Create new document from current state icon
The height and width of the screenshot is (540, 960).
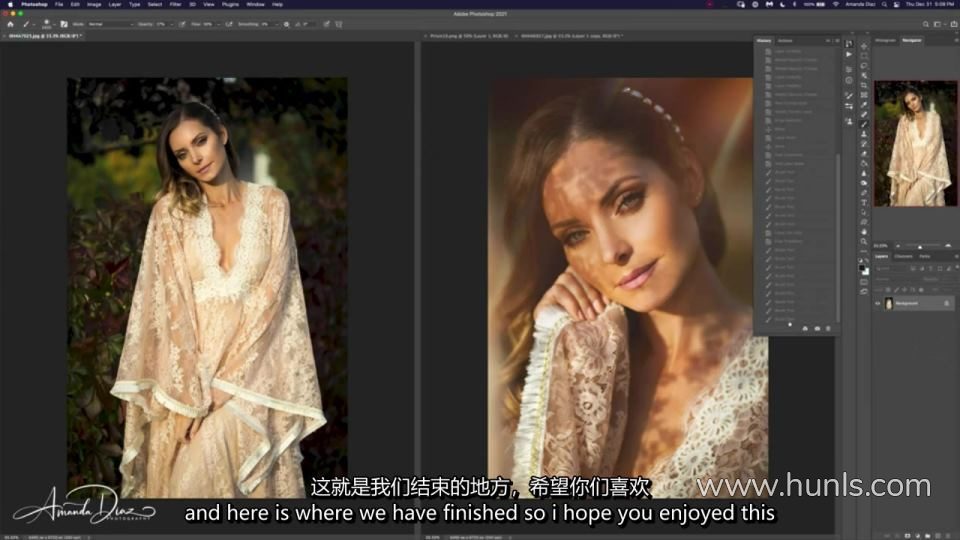[x=805, y=329]
